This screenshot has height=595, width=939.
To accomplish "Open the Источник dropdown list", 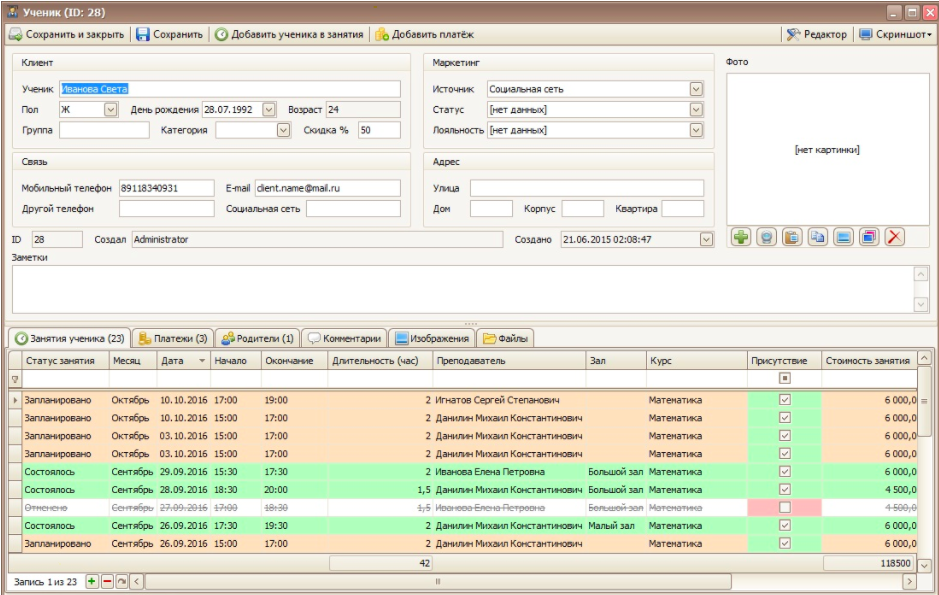I will click(x=696, y=89).
